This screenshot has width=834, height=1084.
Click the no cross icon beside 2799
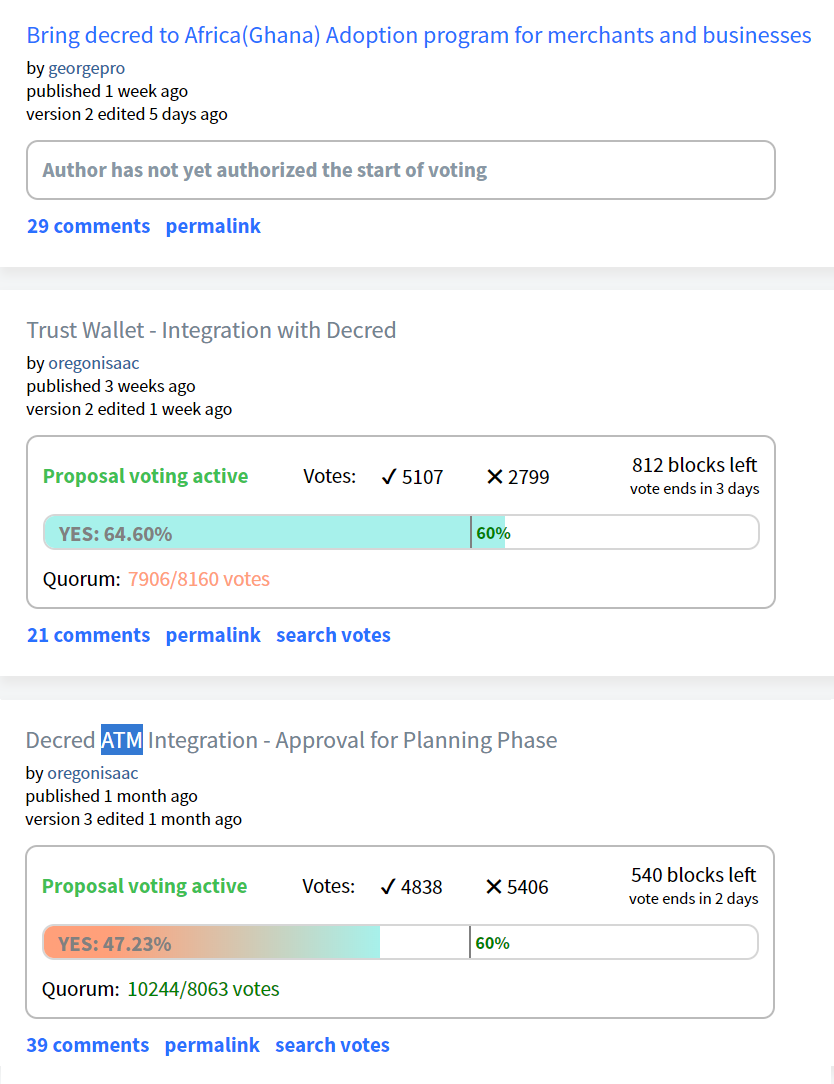click(x=494, y=477)
